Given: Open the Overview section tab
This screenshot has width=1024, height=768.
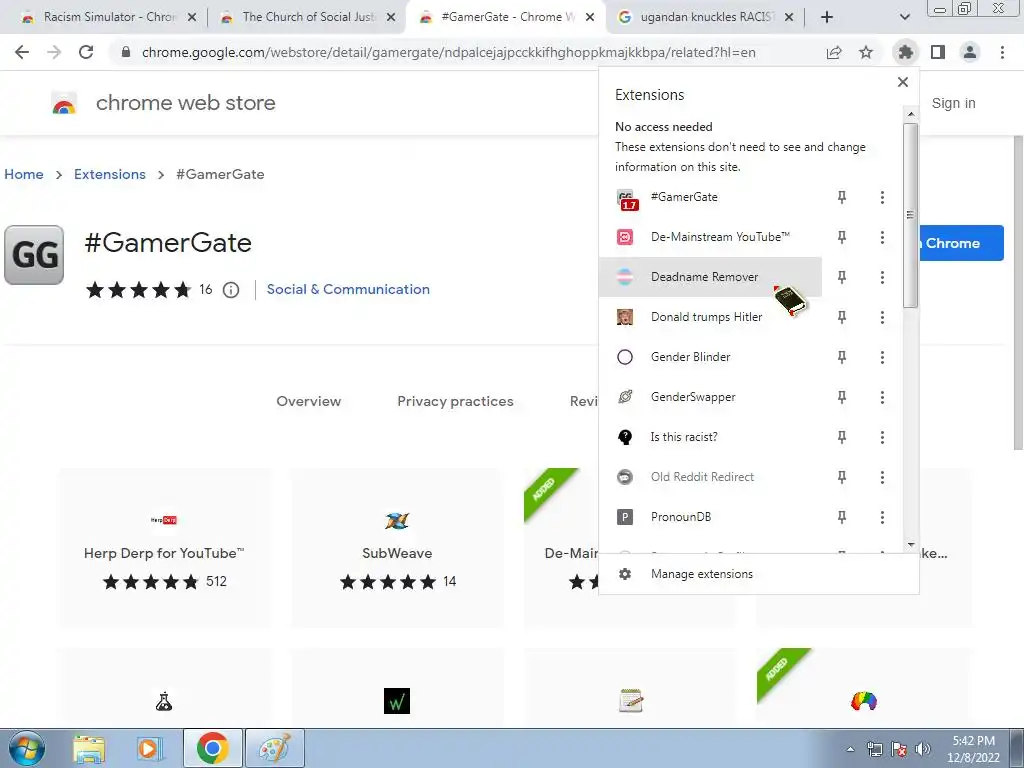Looking at the screenshot, I should click(309, 402).
